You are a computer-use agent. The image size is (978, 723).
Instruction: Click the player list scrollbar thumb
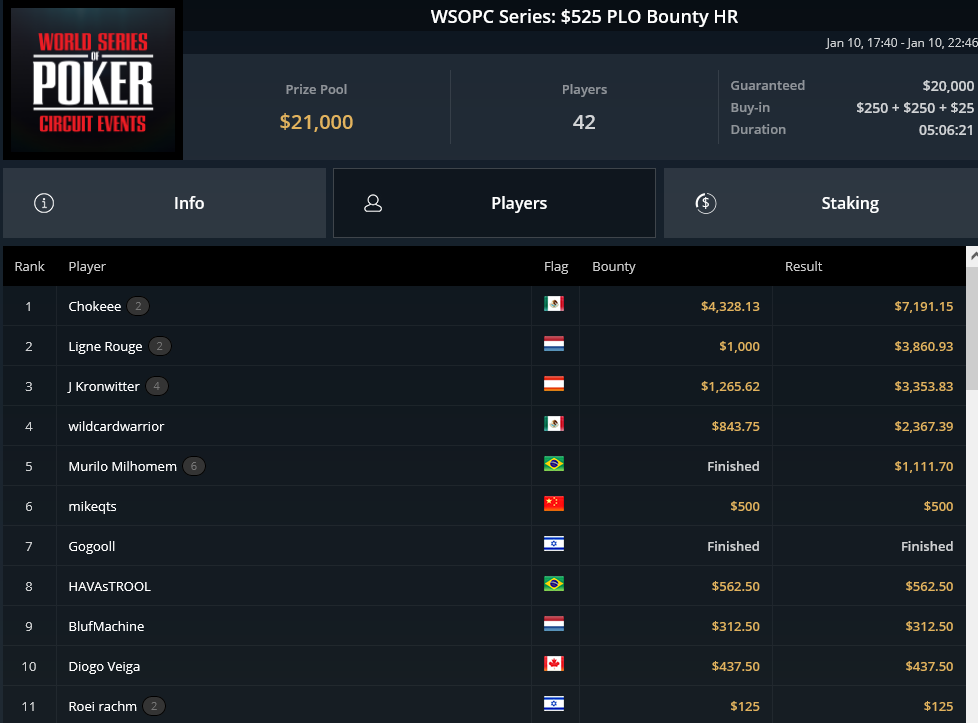click(972, 329)
